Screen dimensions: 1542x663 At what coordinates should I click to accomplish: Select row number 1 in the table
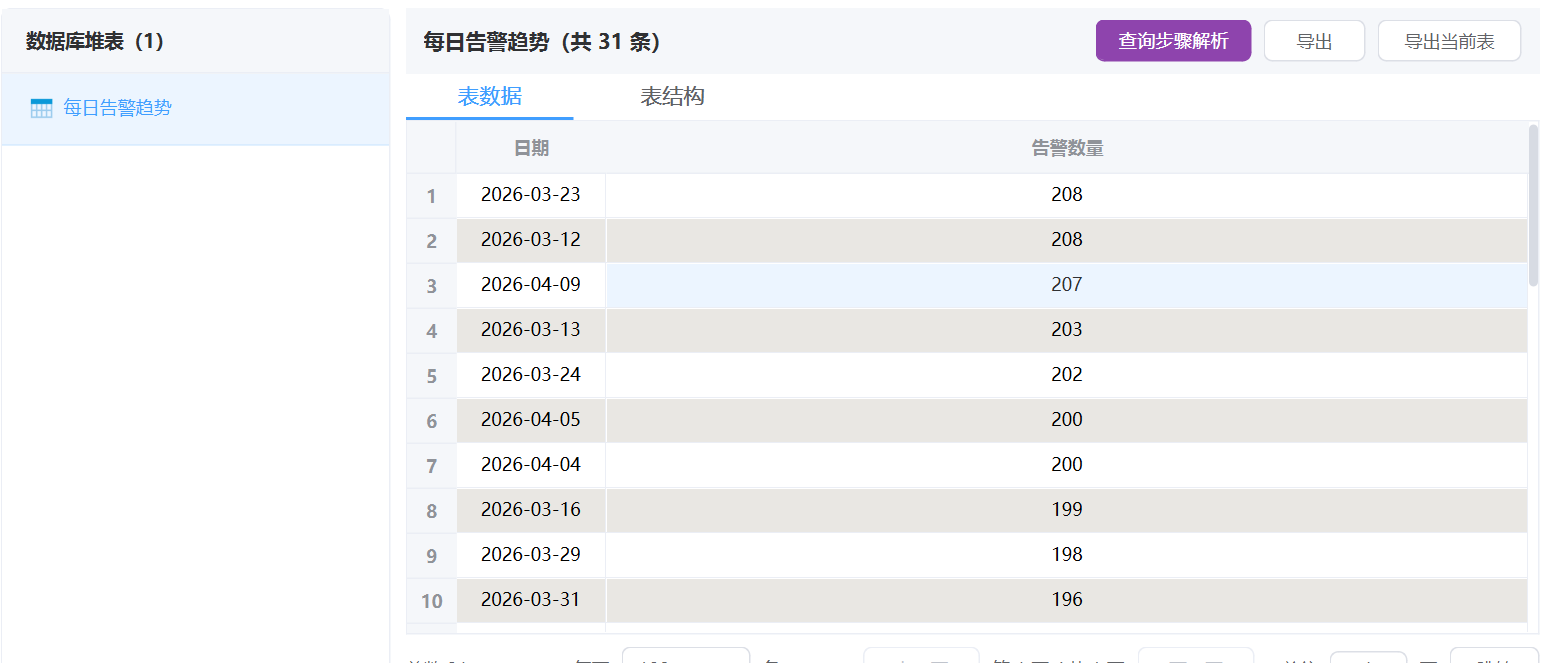[x=431, y=196]
